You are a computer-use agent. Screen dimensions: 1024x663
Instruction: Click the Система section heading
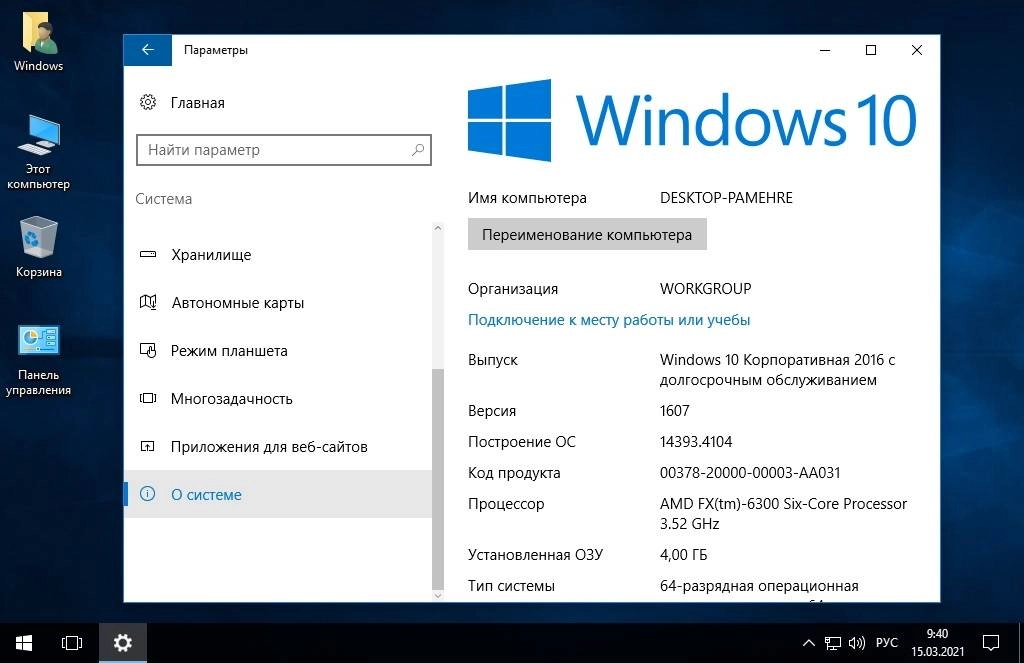click(163, 199)
